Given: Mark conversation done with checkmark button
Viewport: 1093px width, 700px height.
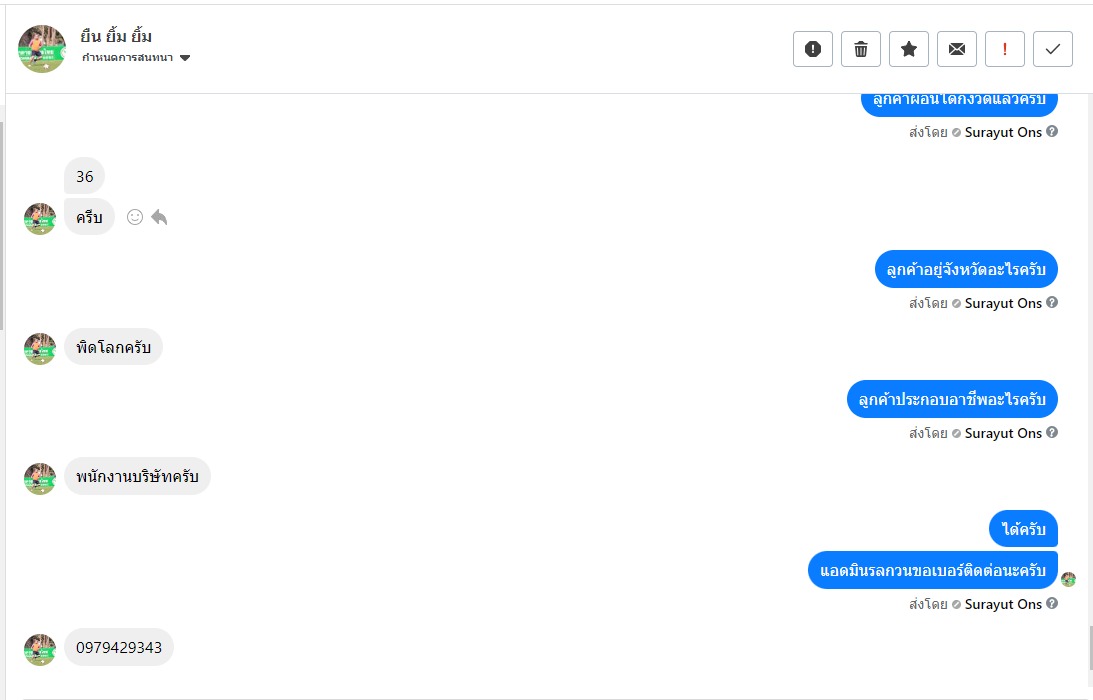Looking at the screenshot, I should [x=1053, y=49].
